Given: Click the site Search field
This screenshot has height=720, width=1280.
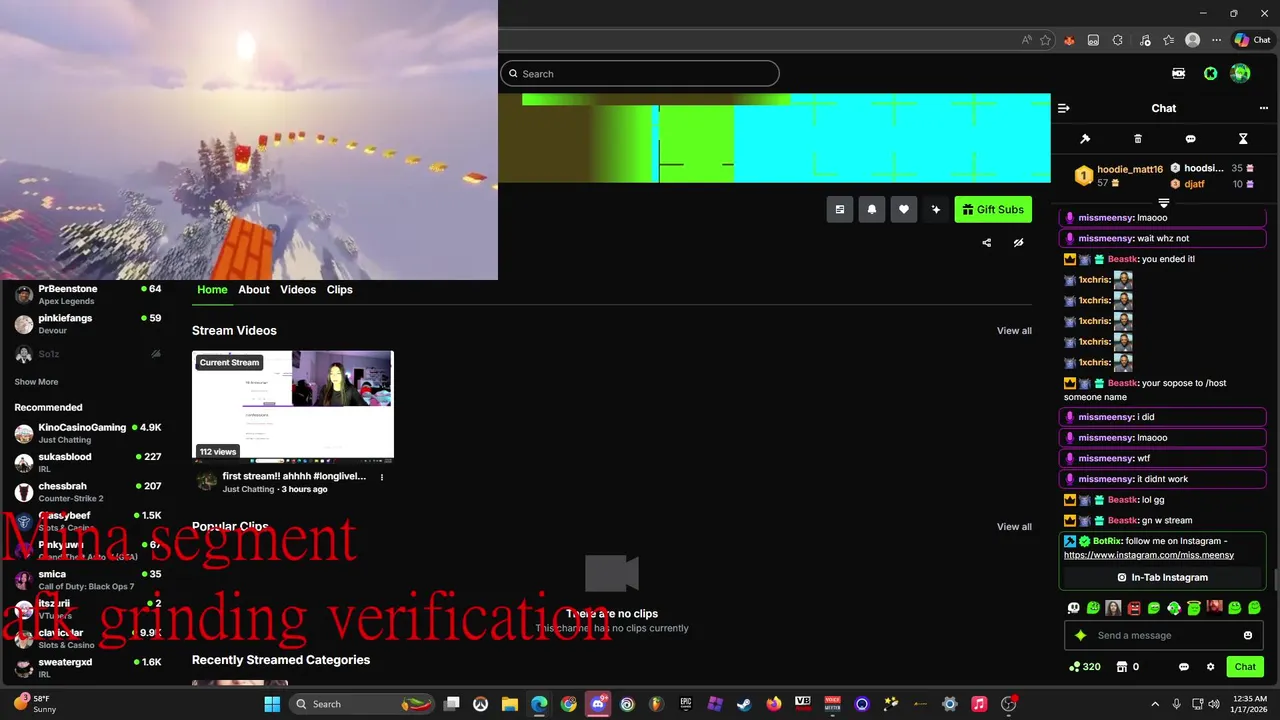Looking at the screenshot, I should pos(640,73).
